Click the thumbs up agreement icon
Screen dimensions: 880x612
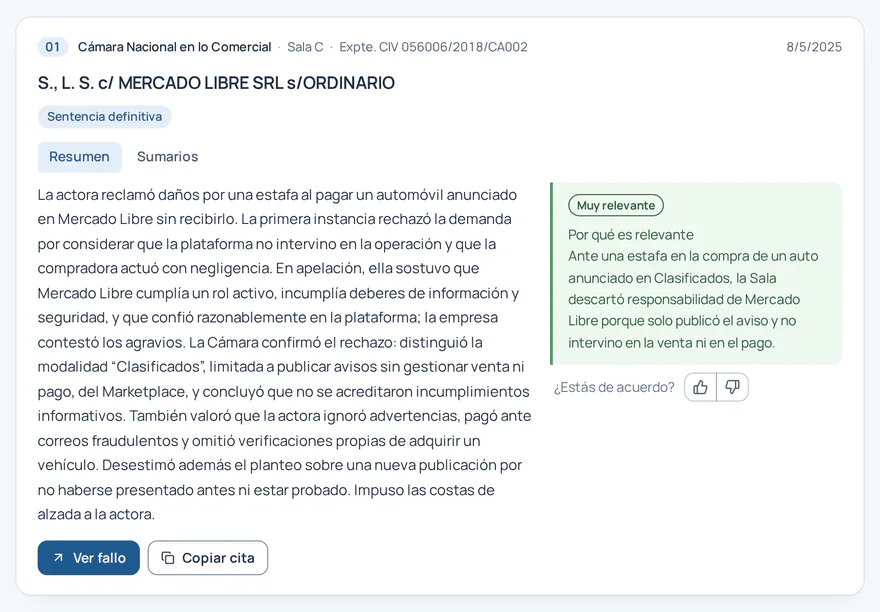coord(700,387)
